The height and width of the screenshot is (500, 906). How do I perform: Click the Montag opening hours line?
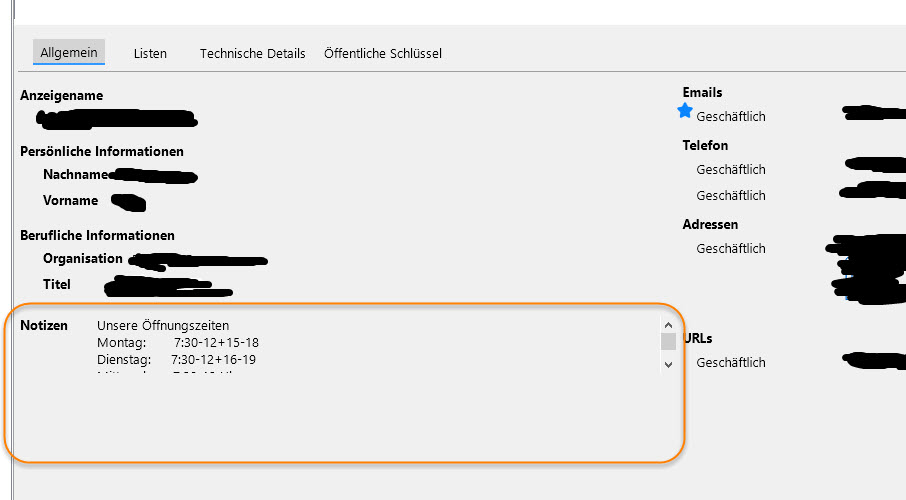[x=178, y=343]
